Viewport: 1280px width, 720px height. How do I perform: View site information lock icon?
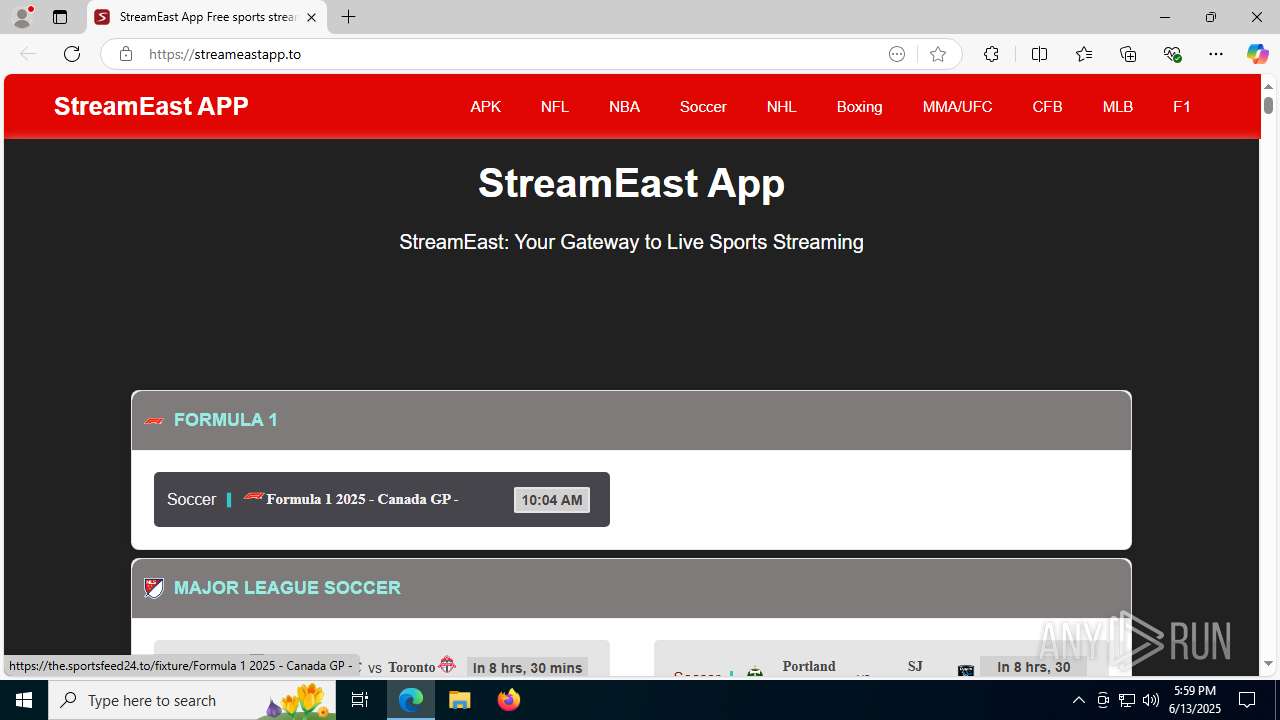(126, 54)
